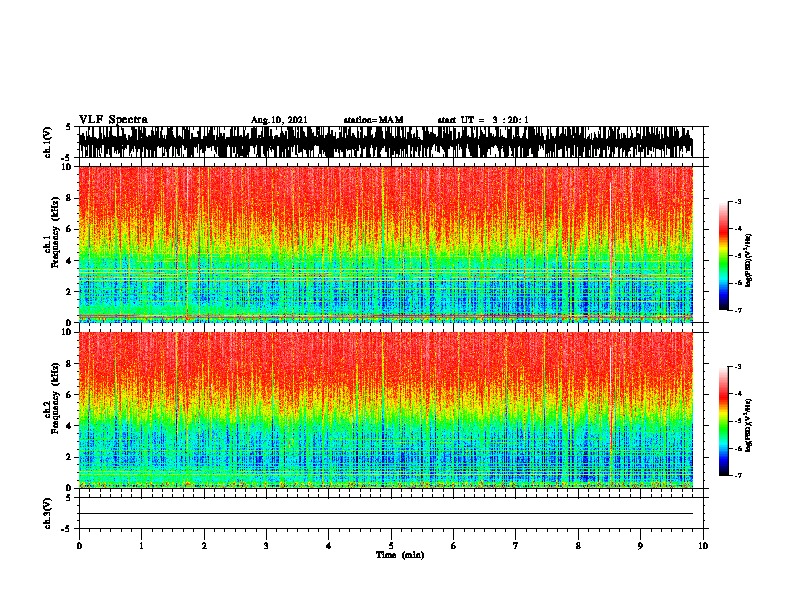792x612 pixels.
Task: Click the ch.2 color bar log PSD unit label
Action: [x=749, y=425]
